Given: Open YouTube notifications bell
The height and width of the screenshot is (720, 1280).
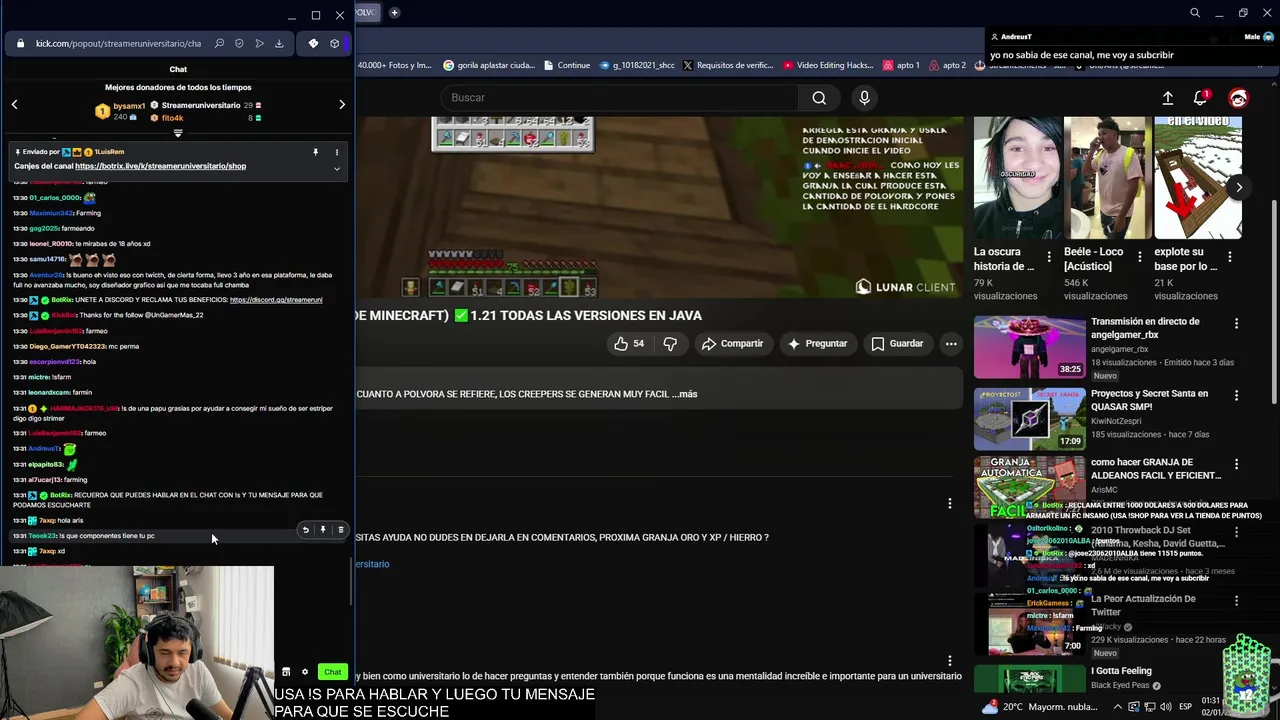Looking at the screenshot, I should tap(1201, 97).
